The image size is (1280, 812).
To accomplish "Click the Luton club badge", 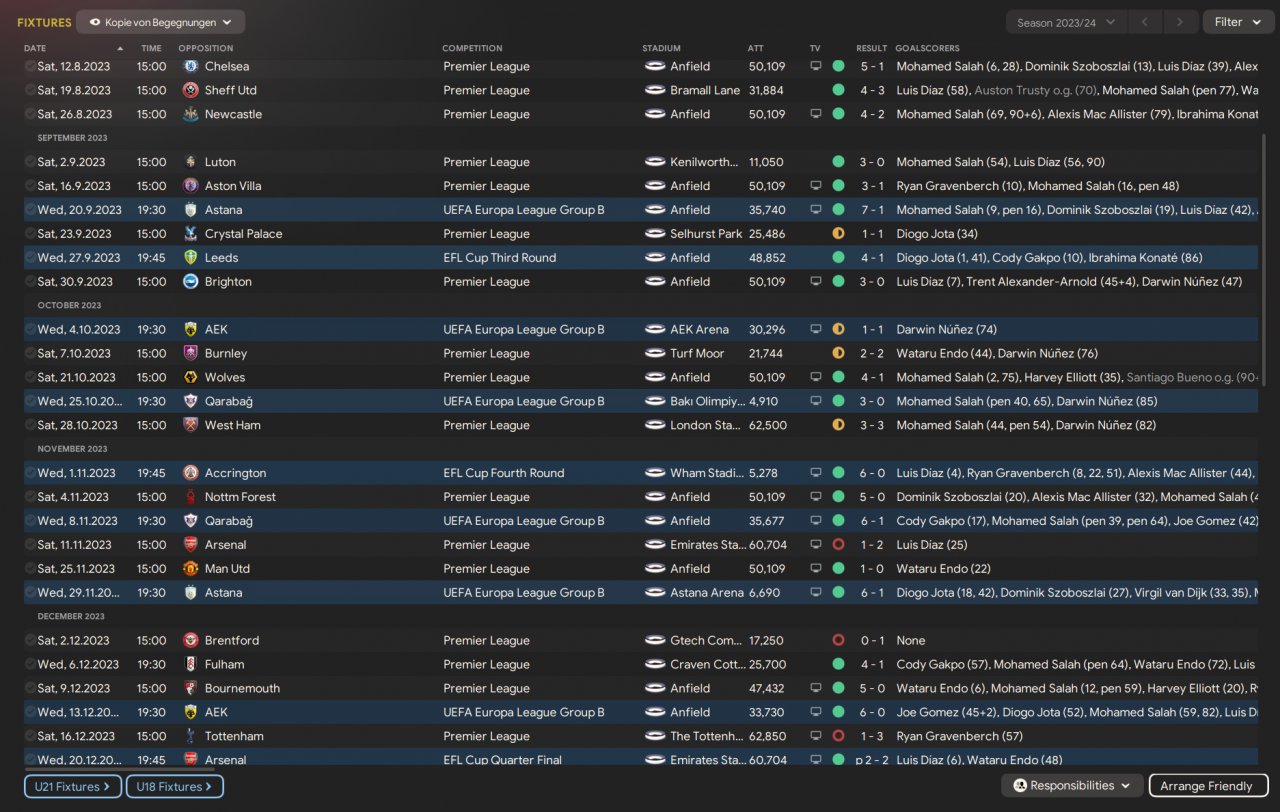I will coord(191,162).
